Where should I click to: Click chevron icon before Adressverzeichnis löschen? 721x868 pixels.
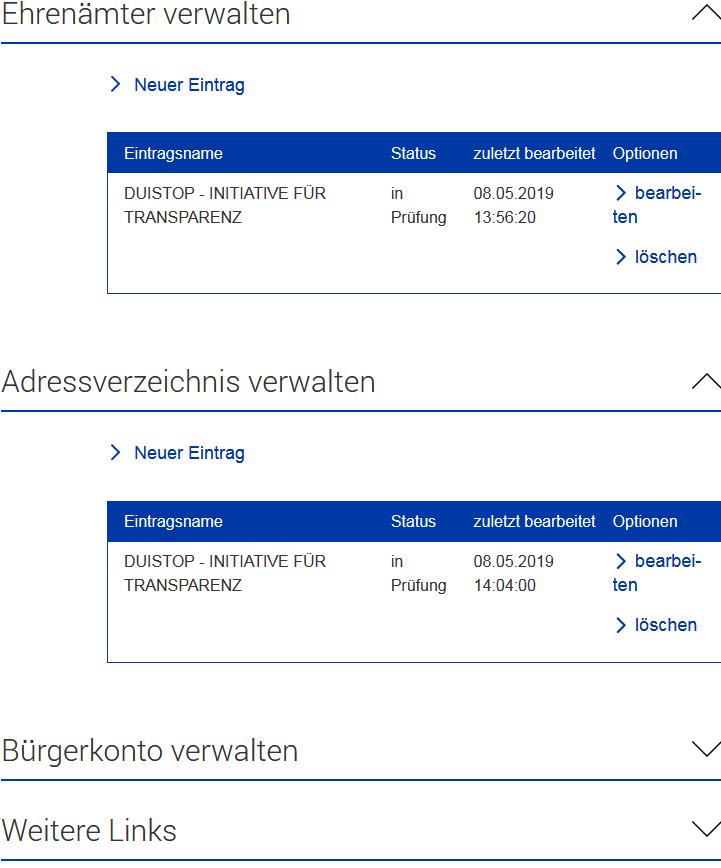pos(621,625)
